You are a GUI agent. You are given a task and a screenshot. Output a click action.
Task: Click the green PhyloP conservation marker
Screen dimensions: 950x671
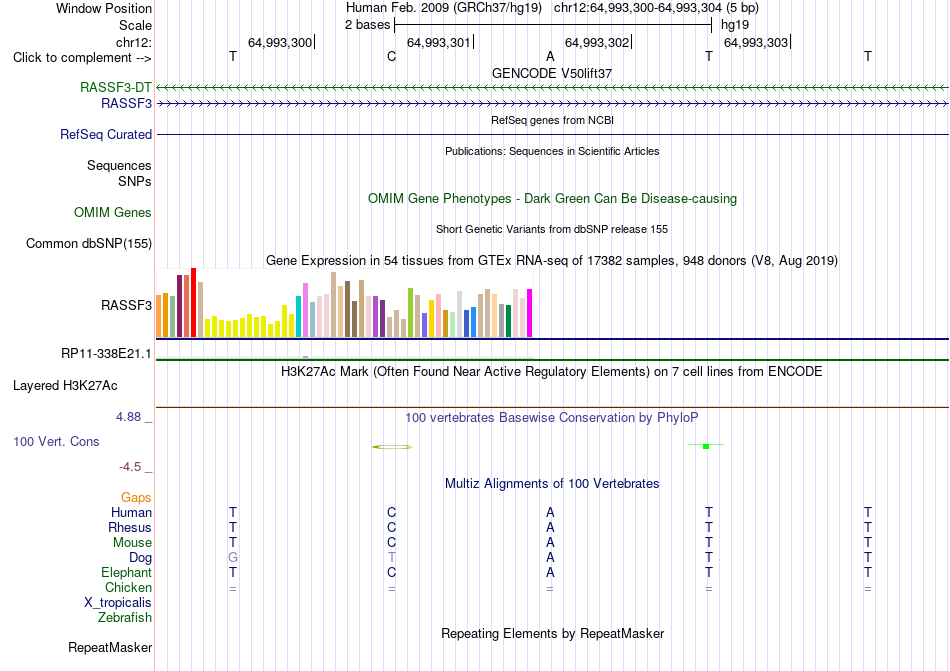pos(706,446)
